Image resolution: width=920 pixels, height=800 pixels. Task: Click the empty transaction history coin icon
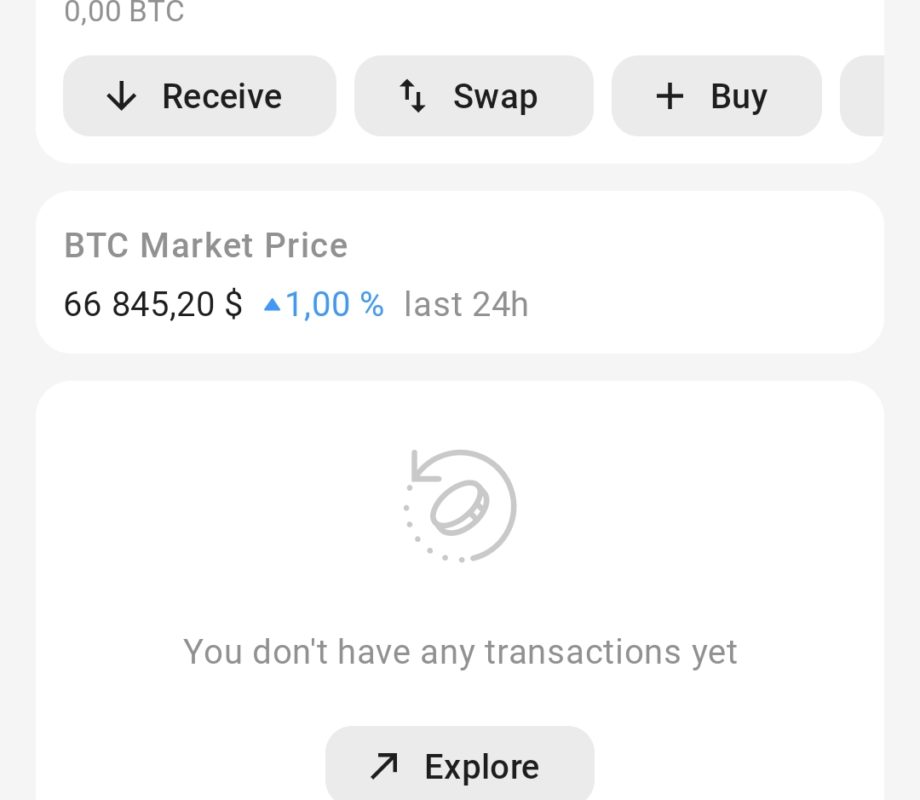[x=460, y=505]
